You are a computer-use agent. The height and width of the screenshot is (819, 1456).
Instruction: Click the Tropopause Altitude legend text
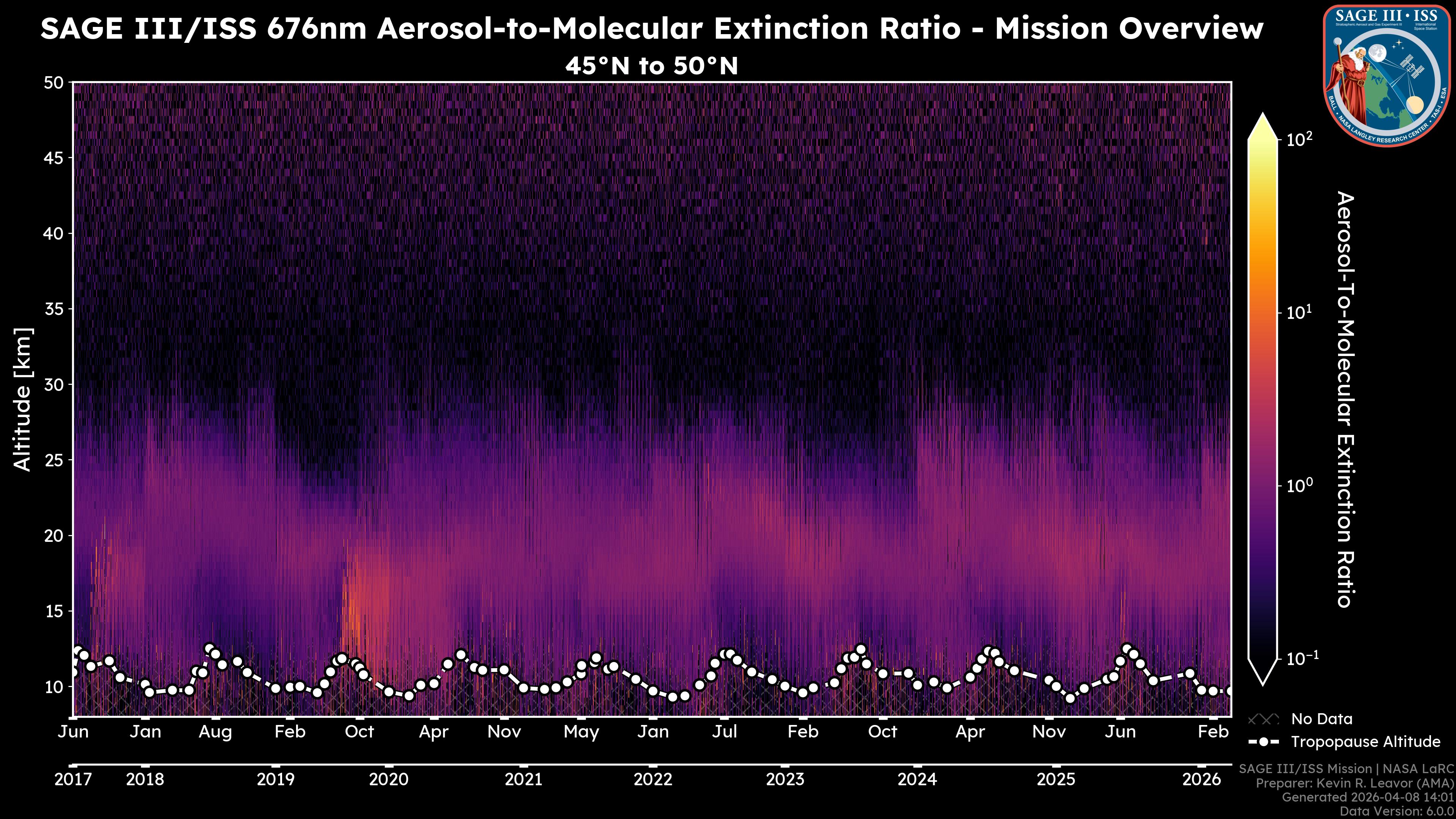click(1365, 742)
